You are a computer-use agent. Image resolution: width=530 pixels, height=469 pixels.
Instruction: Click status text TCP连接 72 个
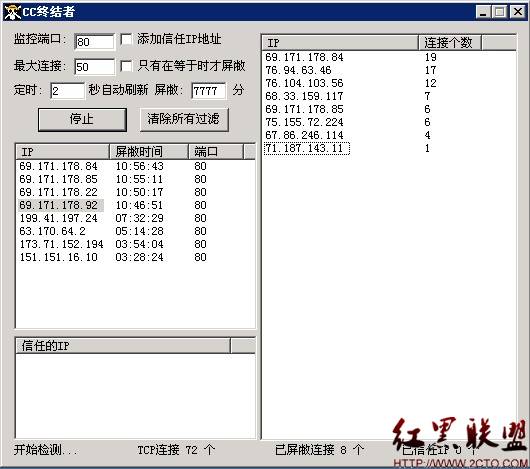176,450
